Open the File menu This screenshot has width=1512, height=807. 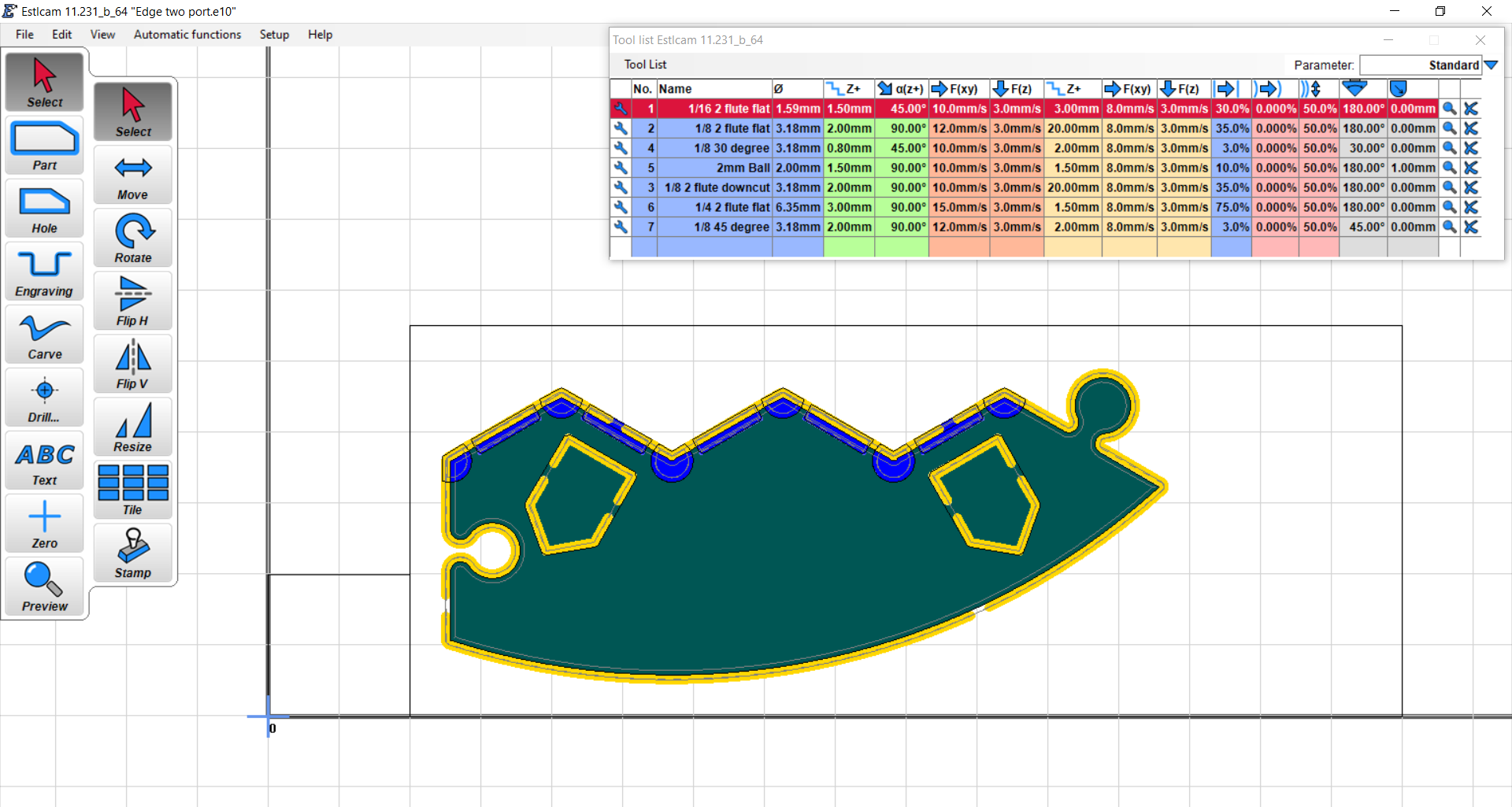[24, 35]
